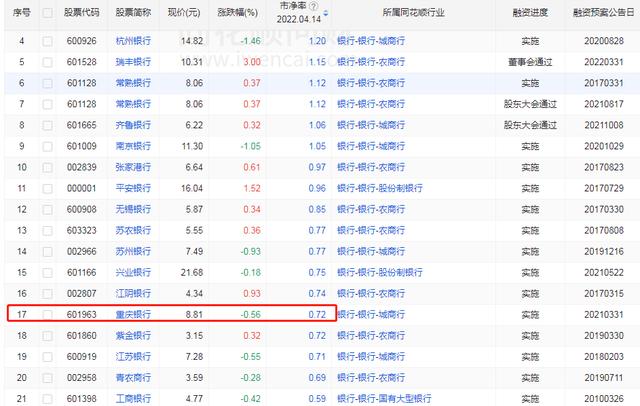Click the 序号 column header

(x=21, y=13)
